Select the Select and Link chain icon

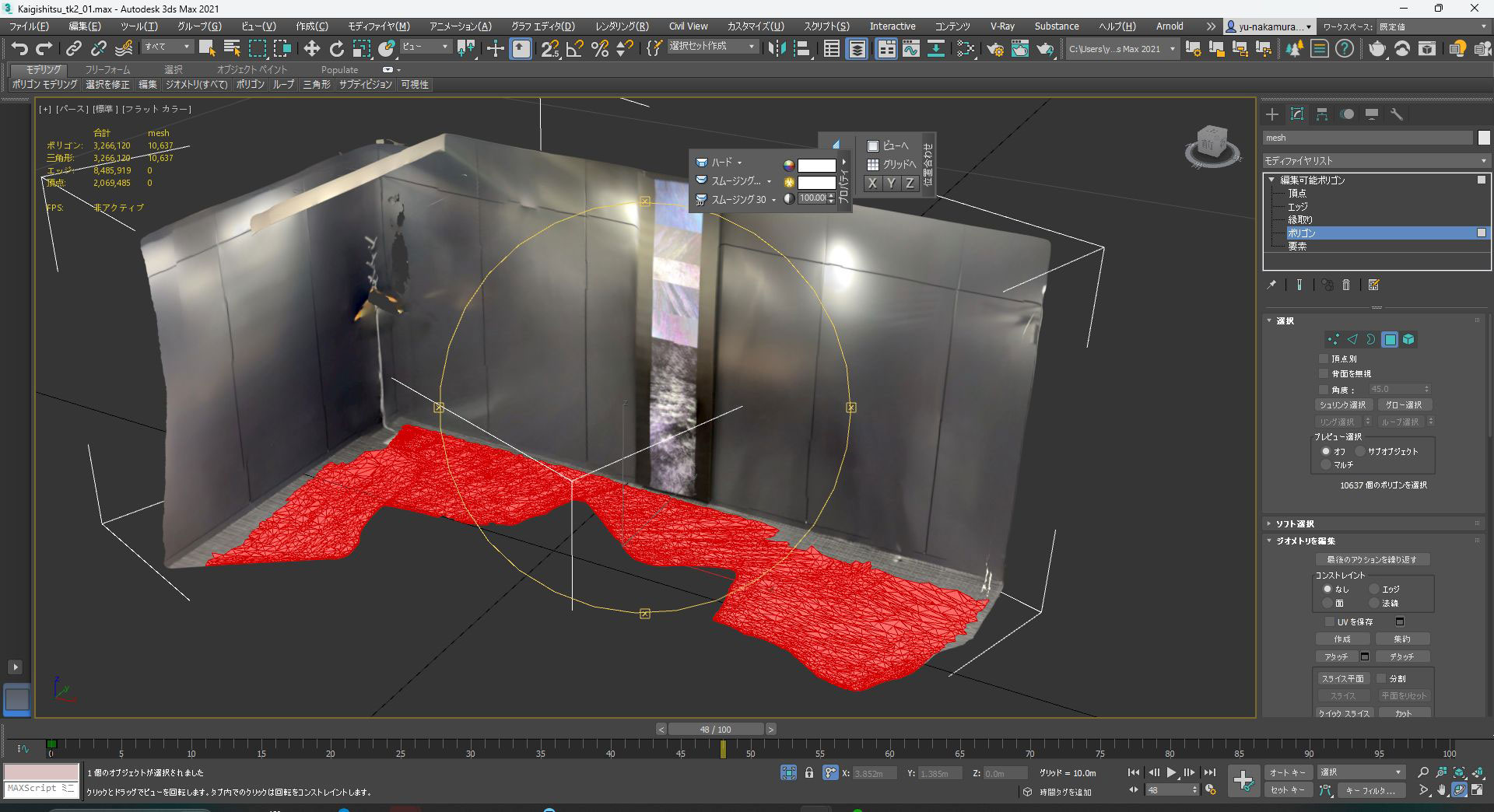coord(73,49)
